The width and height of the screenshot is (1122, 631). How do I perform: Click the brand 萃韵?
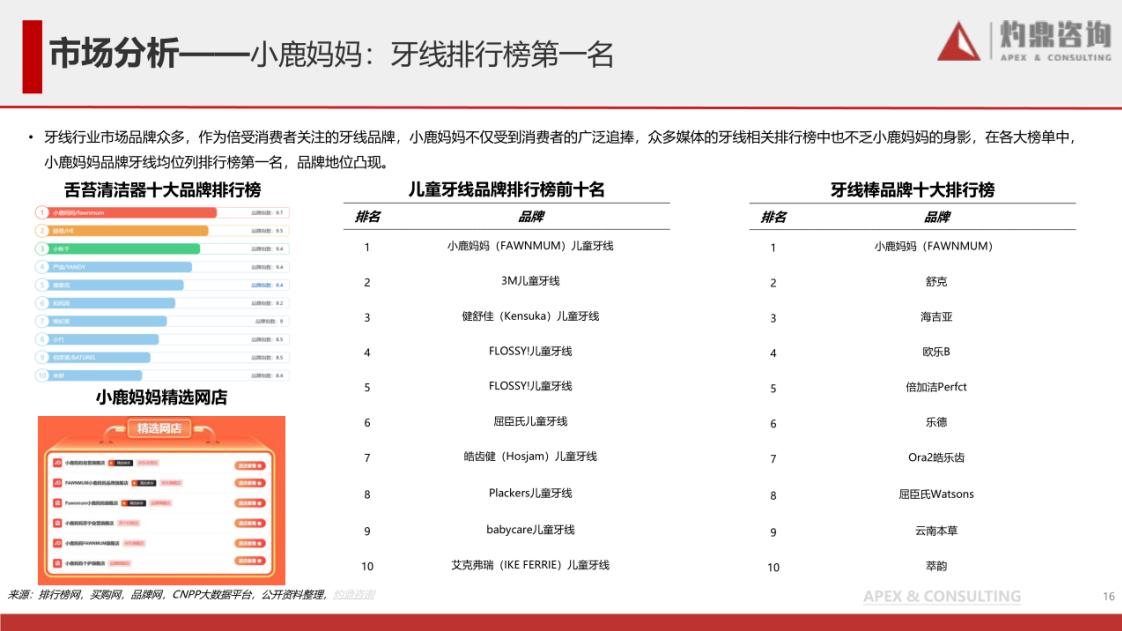click(936, 566)
